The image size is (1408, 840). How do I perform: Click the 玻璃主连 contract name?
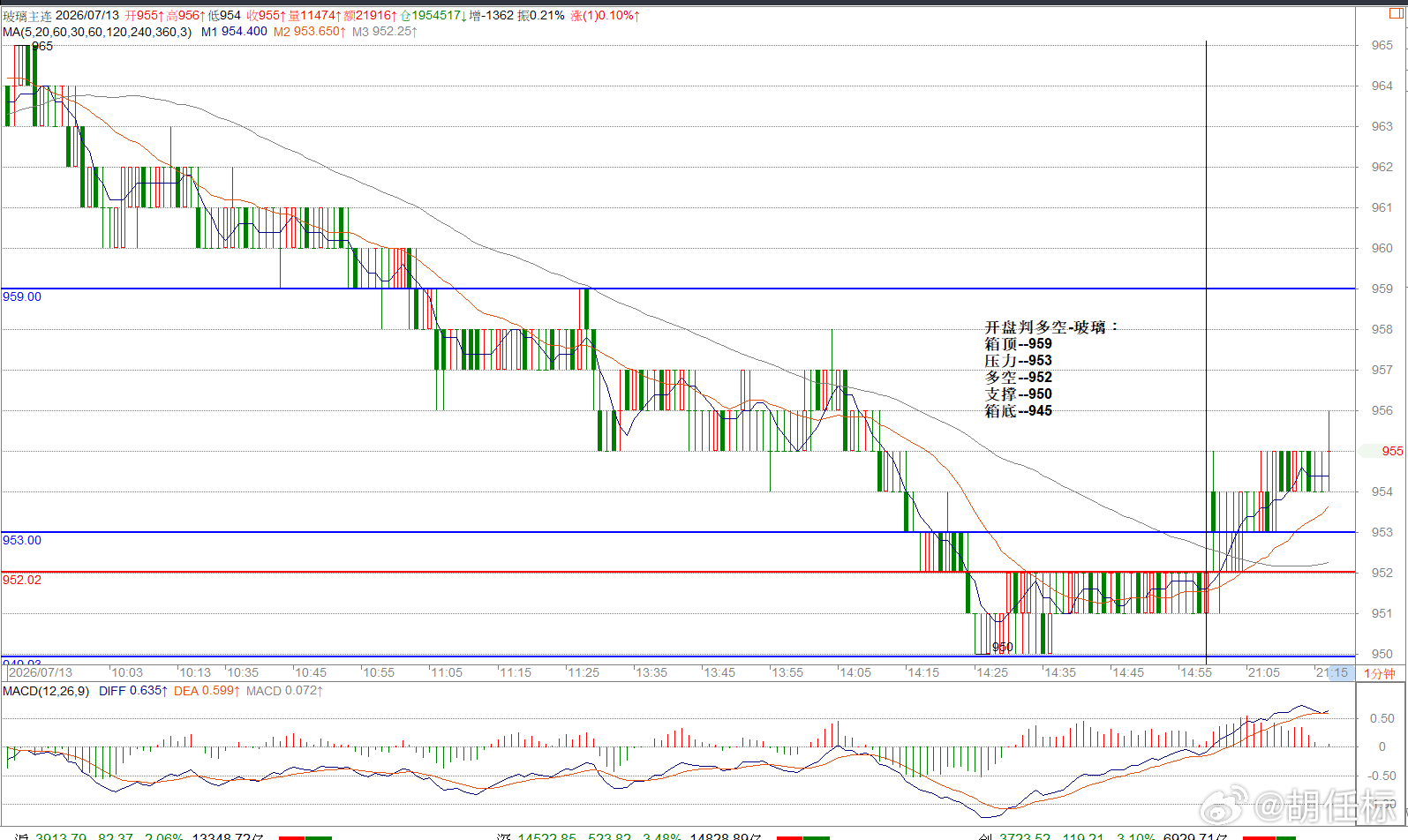pyautogui.click(x=27, y=16)
